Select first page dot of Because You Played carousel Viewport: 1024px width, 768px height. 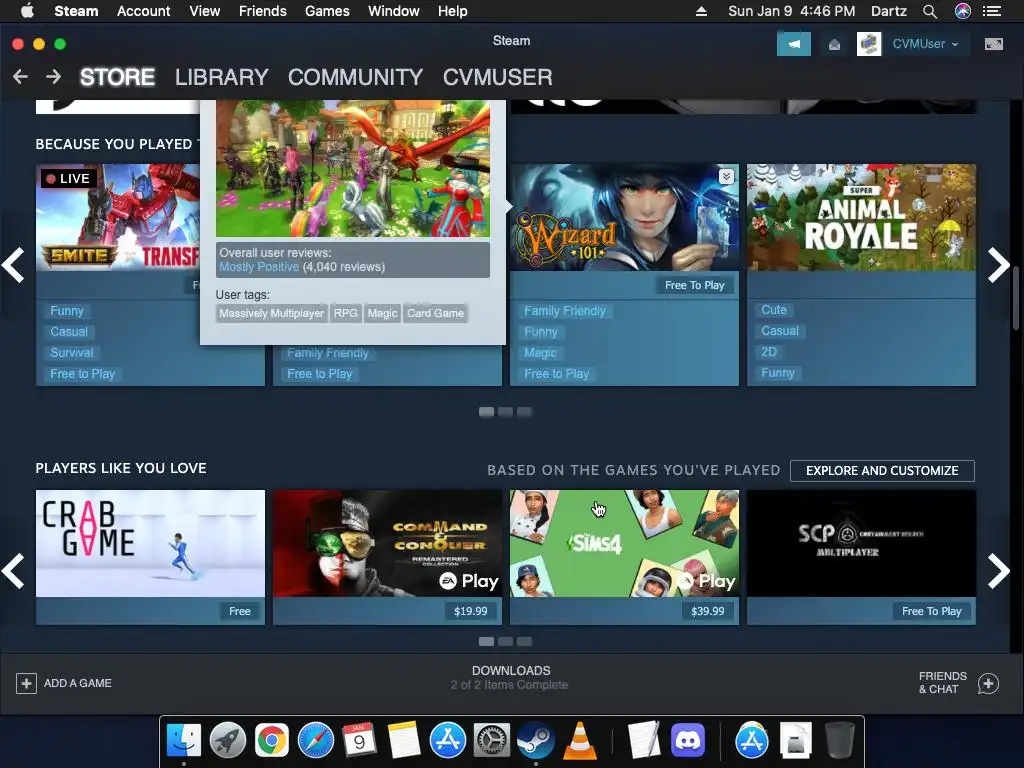[x=487, y=411]
